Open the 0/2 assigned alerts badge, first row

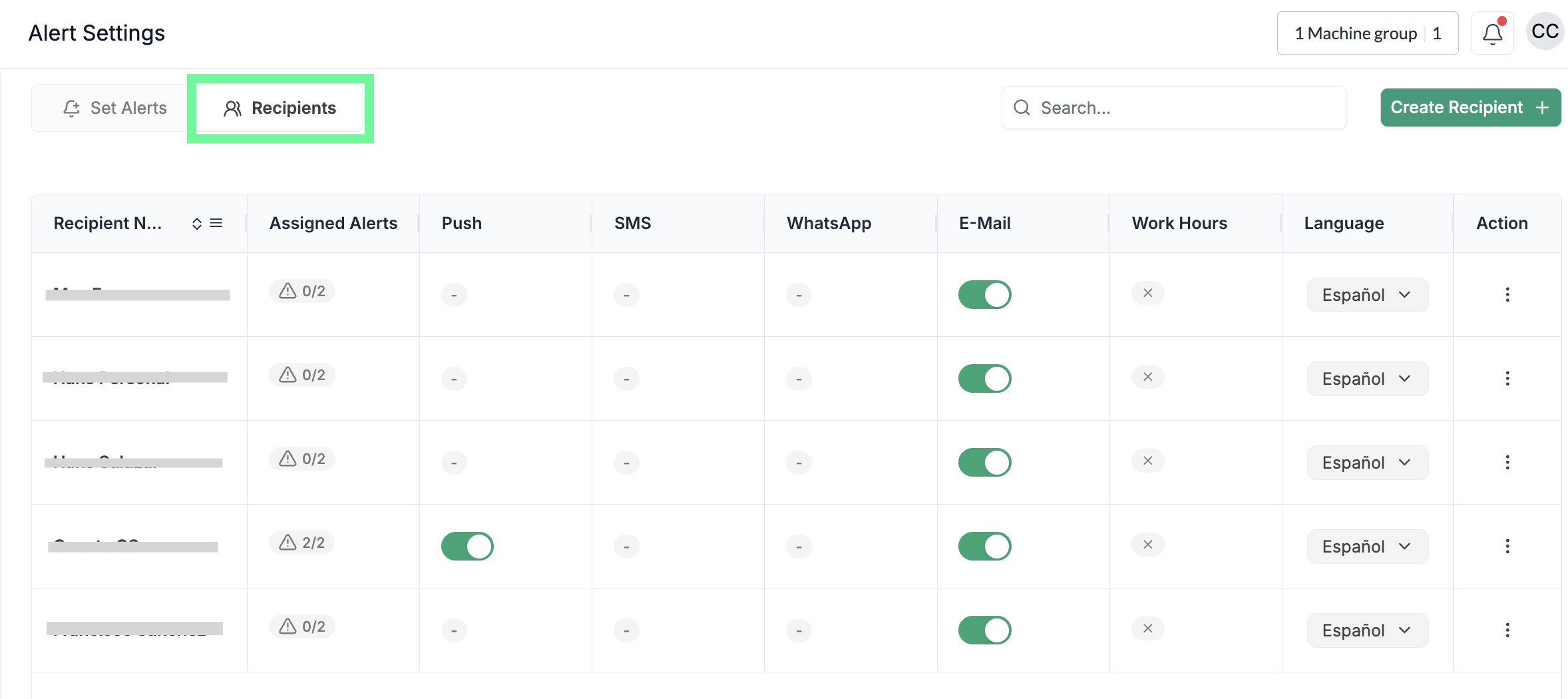(x=302, y=291)
